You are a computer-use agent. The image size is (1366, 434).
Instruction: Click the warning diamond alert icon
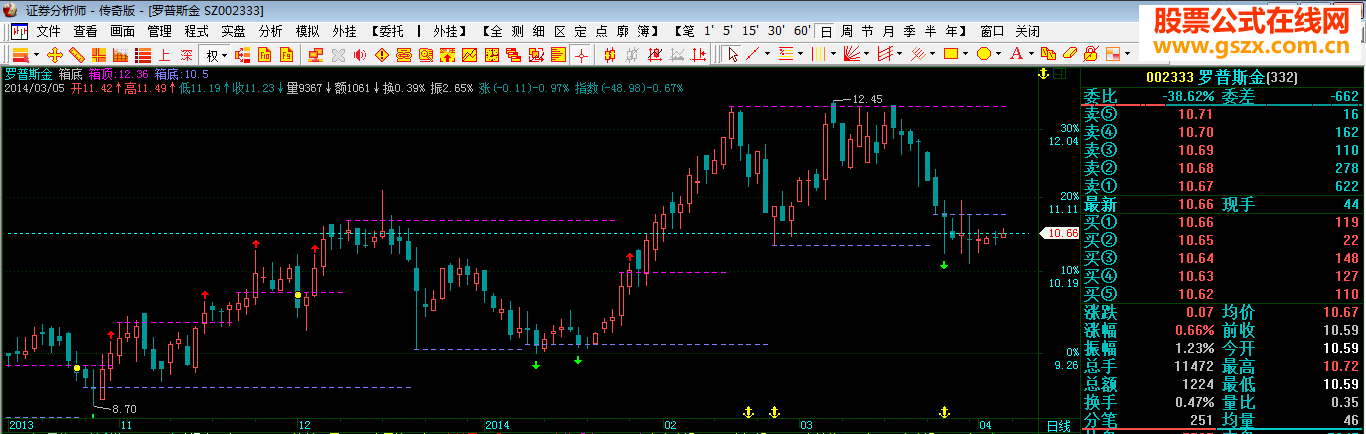pos(381,54)
